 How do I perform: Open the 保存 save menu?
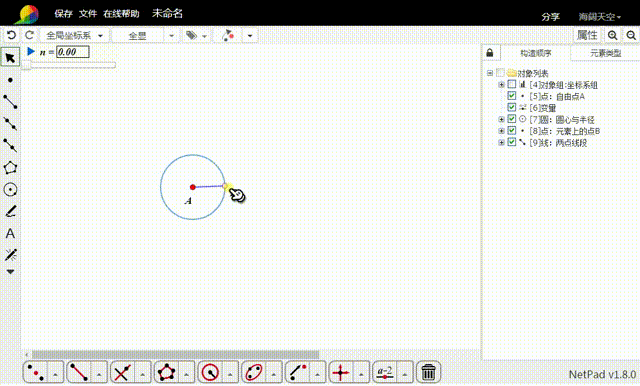(x=63, y=14)
